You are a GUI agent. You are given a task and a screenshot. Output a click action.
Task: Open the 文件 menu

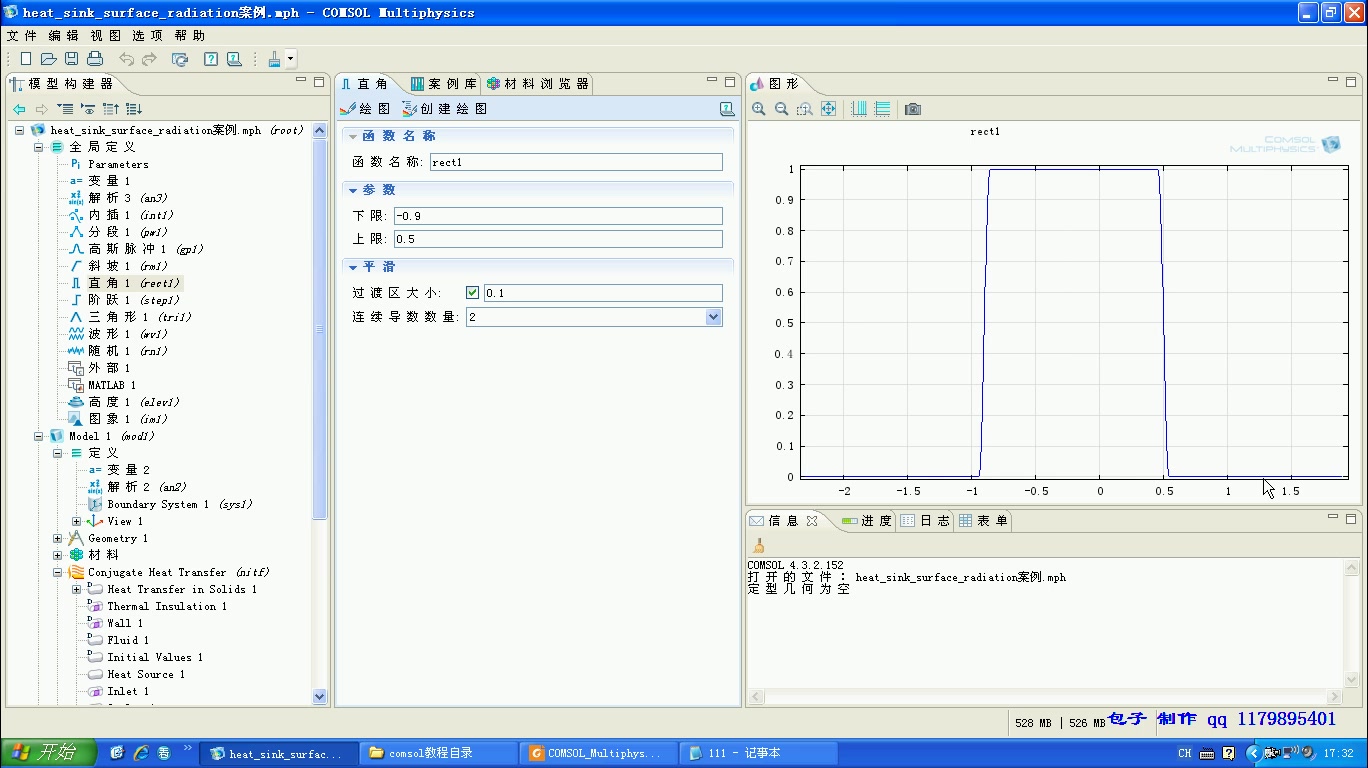pyautogui.click(x=21, y=35)
